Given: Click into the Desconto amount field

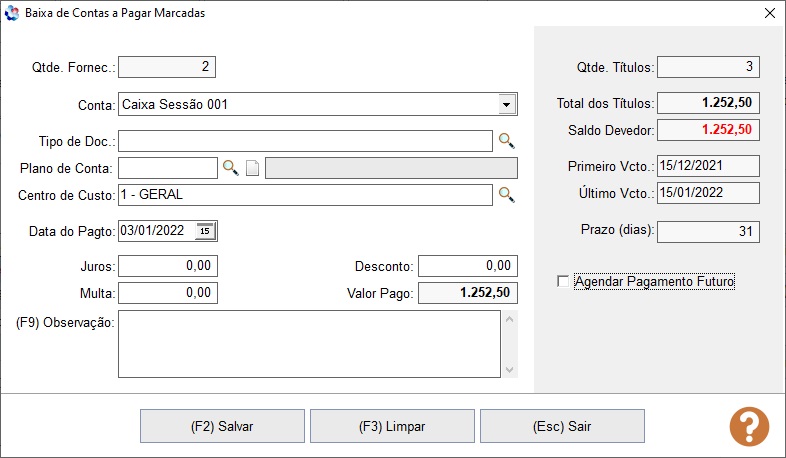Looking at the screenshot, I should (468, 266).
